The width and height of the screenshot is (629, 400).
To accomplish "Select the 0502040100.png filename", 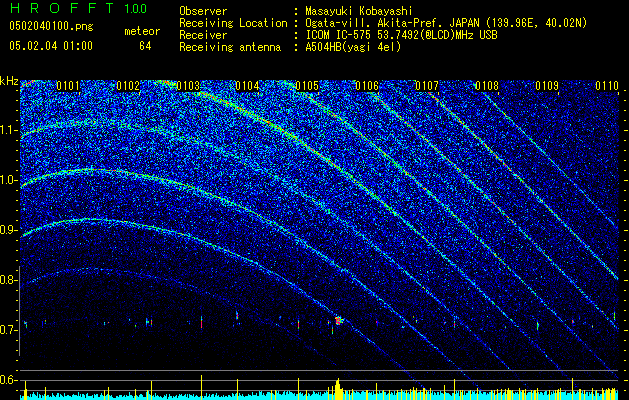I will tap(51, 26).
